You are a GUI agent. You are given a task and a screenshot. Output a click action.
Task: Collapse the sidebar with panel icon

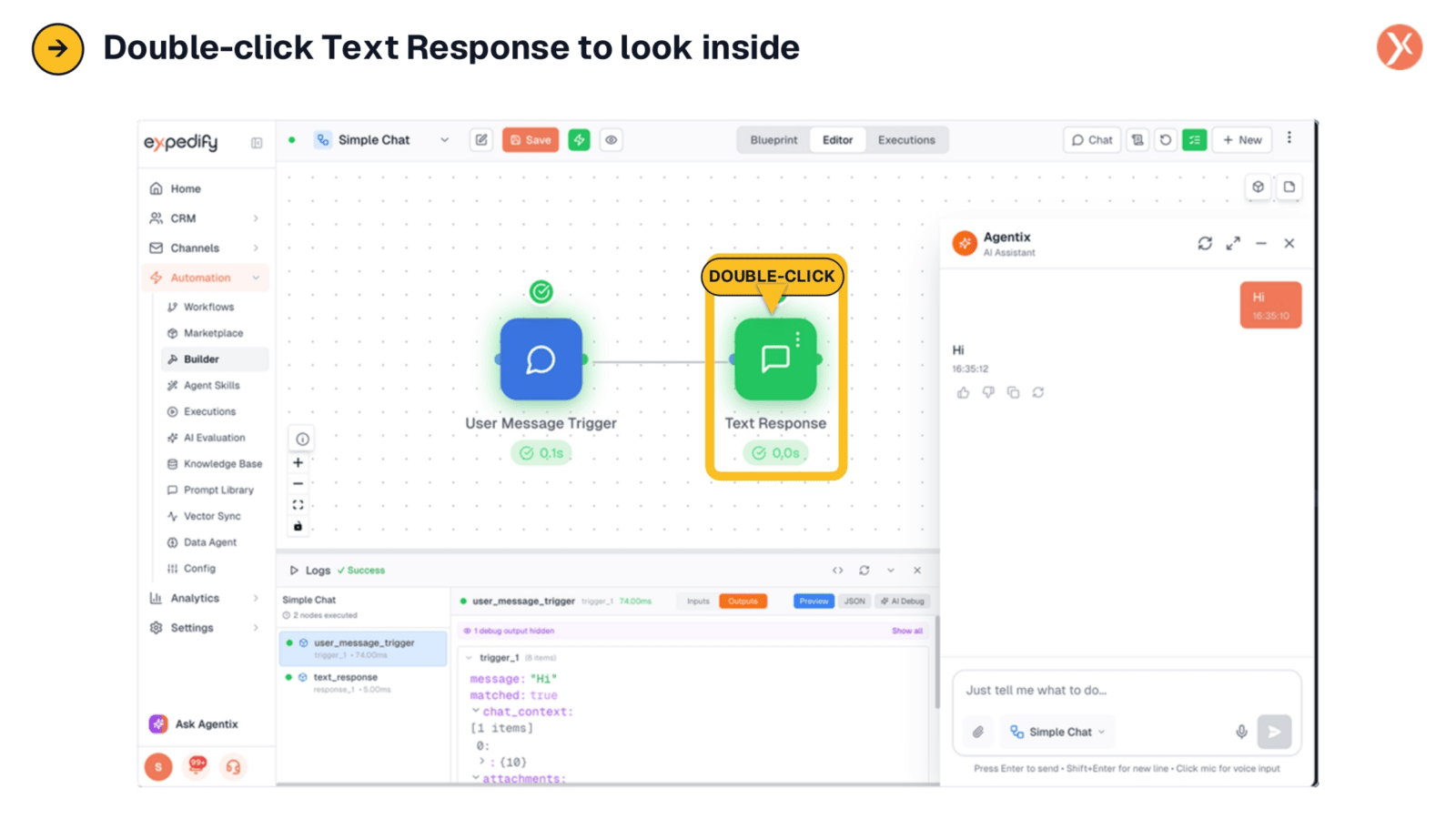(257, 143)
